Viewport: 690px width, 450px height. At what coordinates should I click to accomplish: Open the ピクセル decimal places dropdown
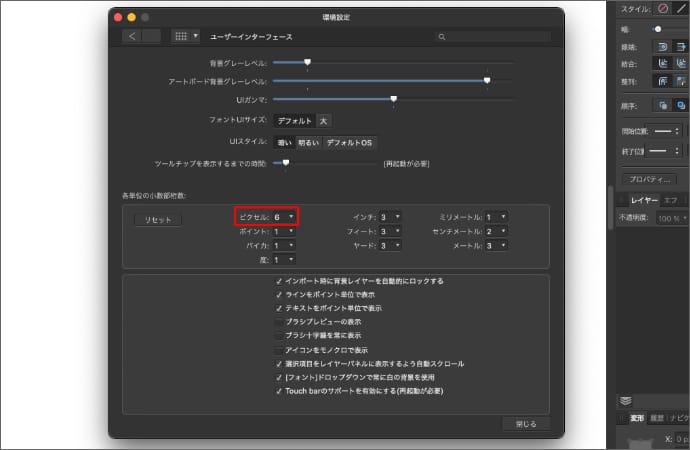click(x=283, y=216)
